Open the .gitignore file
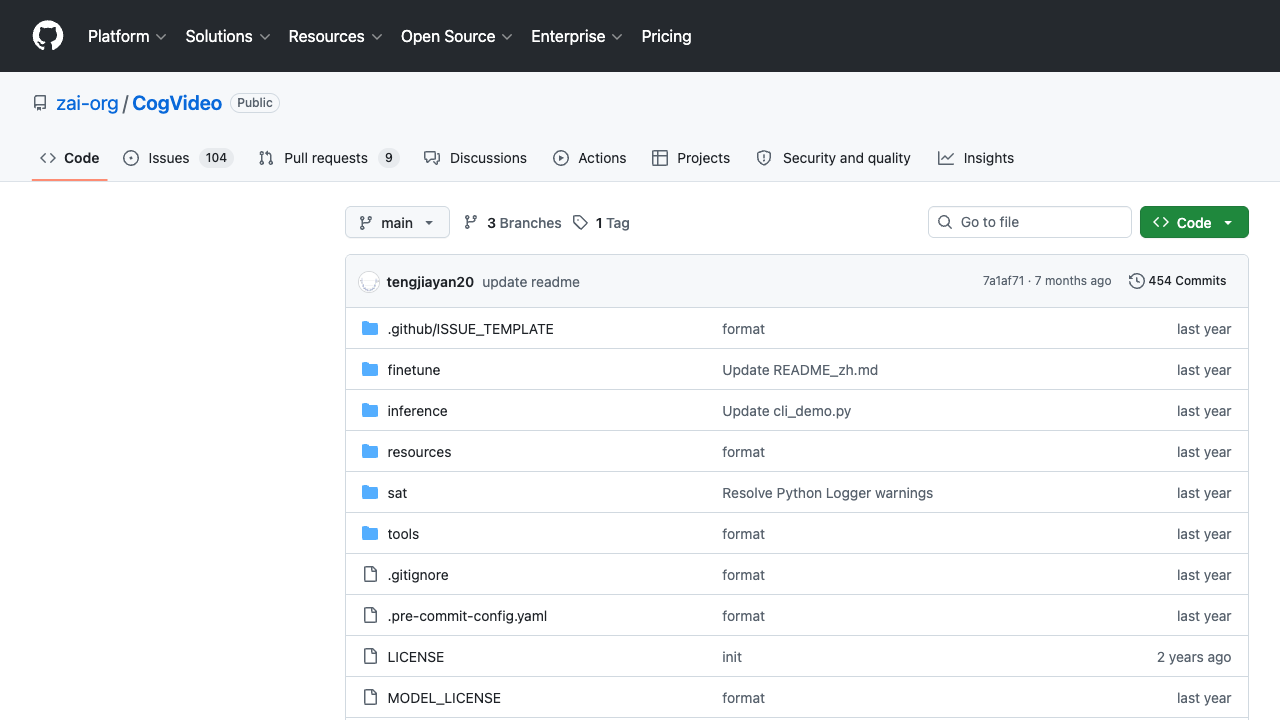 point(418,575)
